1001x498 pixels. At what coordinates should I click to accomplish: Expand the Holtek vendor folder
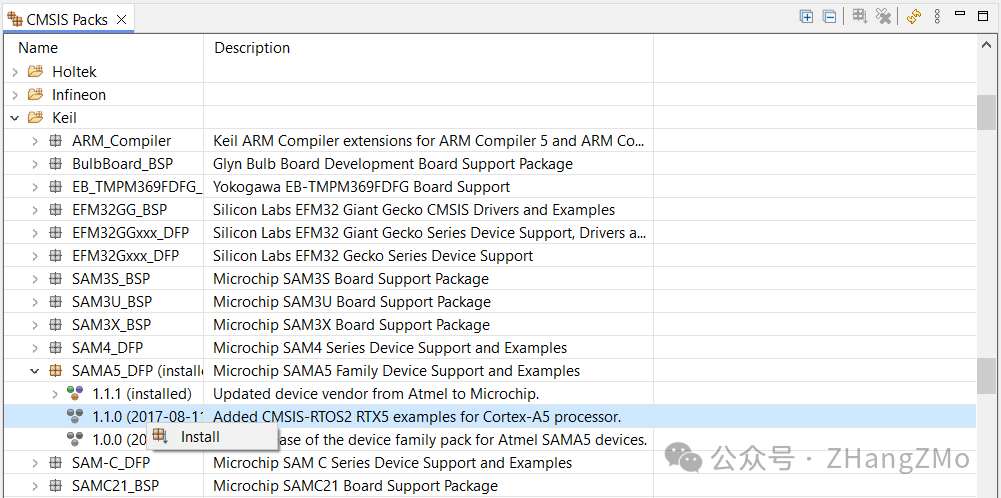pyautogui.click(x=15, y=72)
